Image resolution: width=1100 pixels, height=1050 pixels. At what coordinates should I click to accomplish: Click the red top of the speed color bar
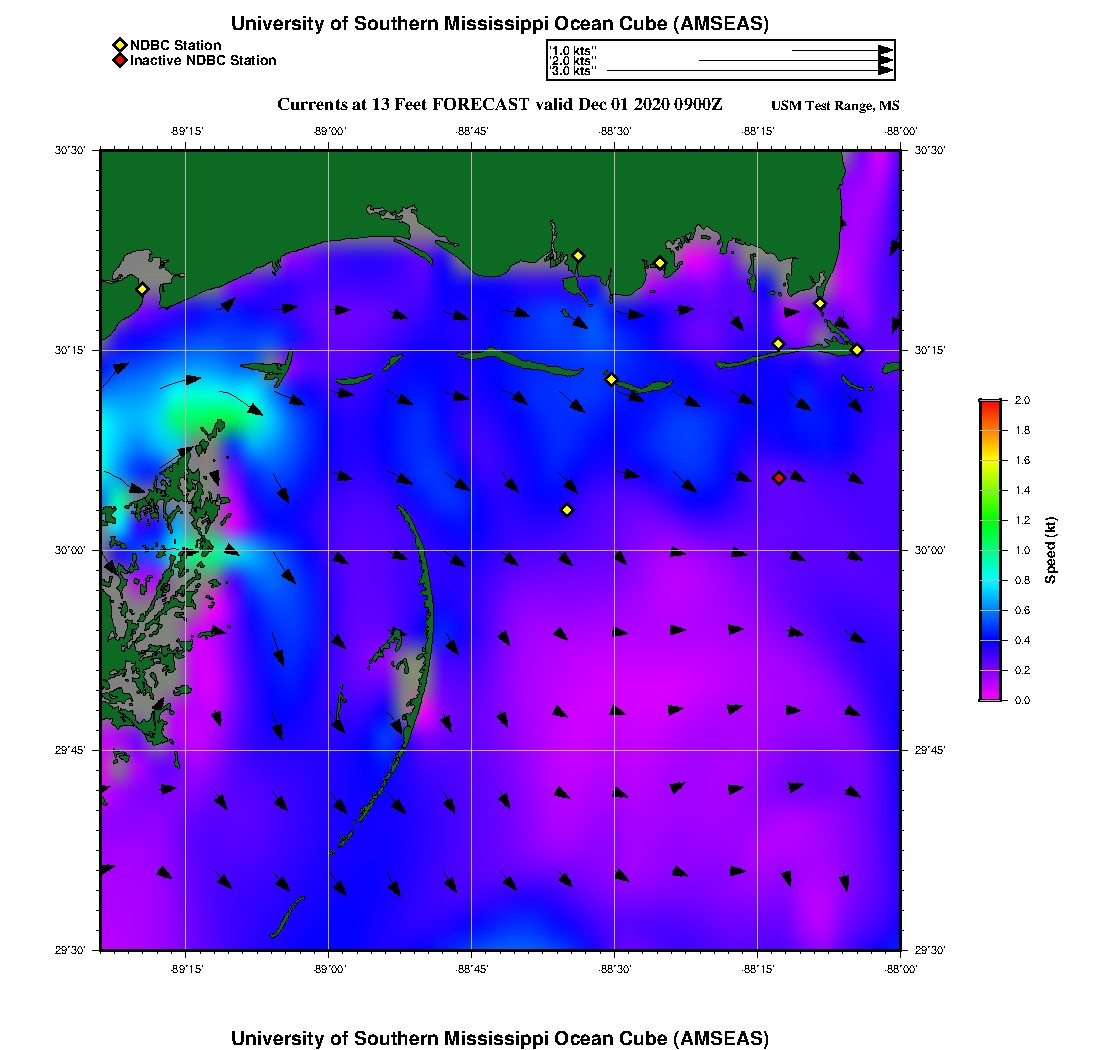point(989,404)
